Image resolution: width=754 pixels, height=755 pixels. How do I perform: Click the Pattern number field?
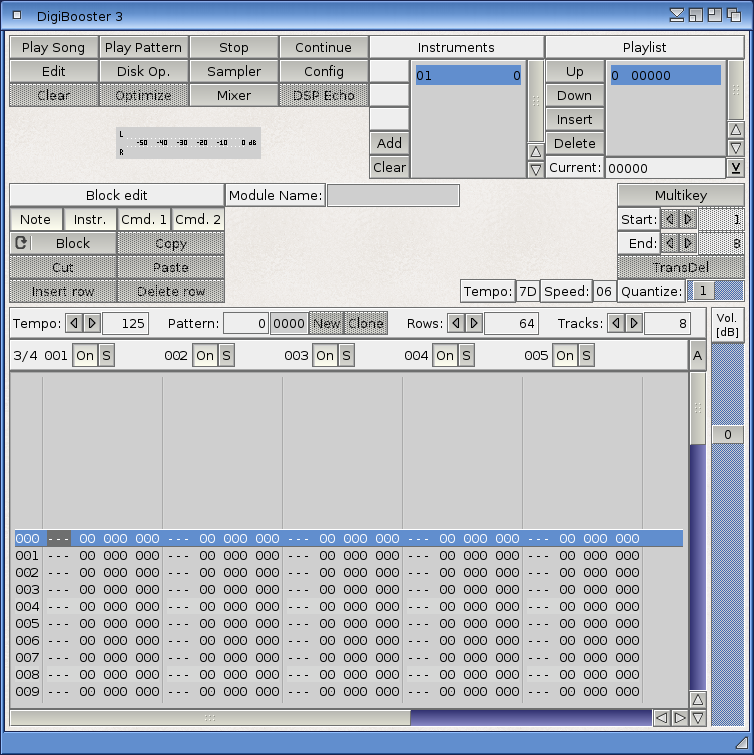coord(246,323)
